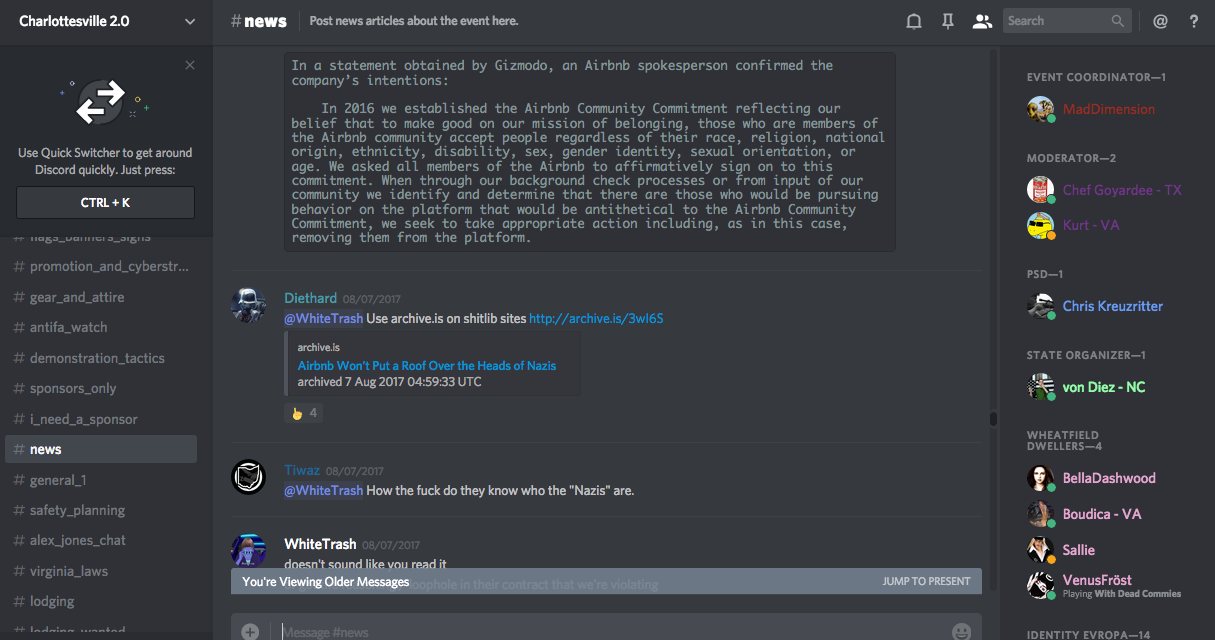Click the magnifier icon in search

click(1118, 21)
